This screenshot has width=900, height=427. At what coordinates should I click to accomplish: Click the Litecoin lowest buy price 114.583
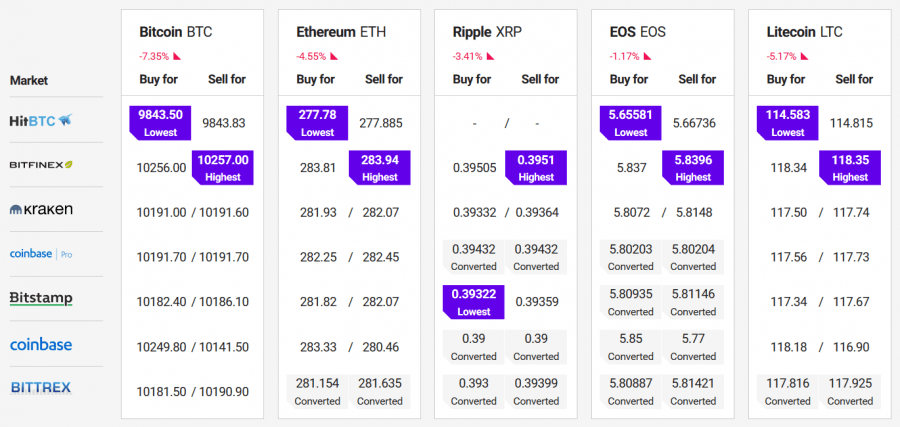tap(788, 123)
